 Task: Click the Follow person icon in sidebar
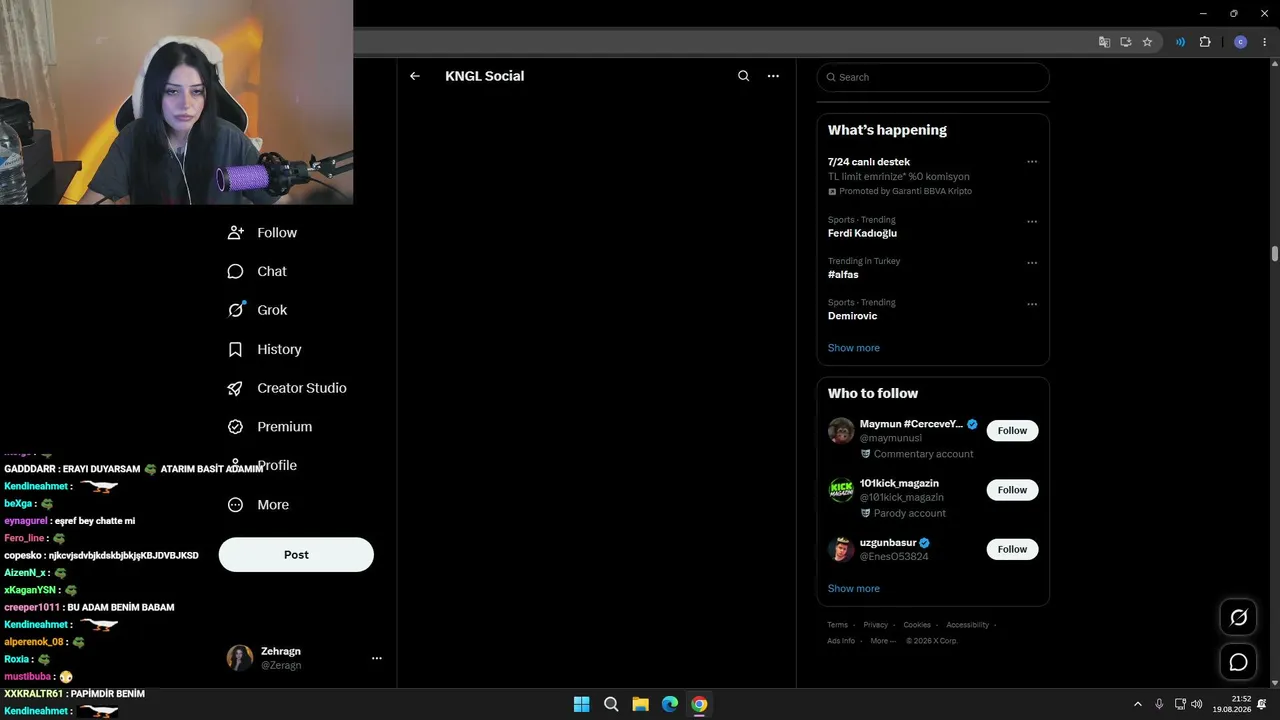235,233
